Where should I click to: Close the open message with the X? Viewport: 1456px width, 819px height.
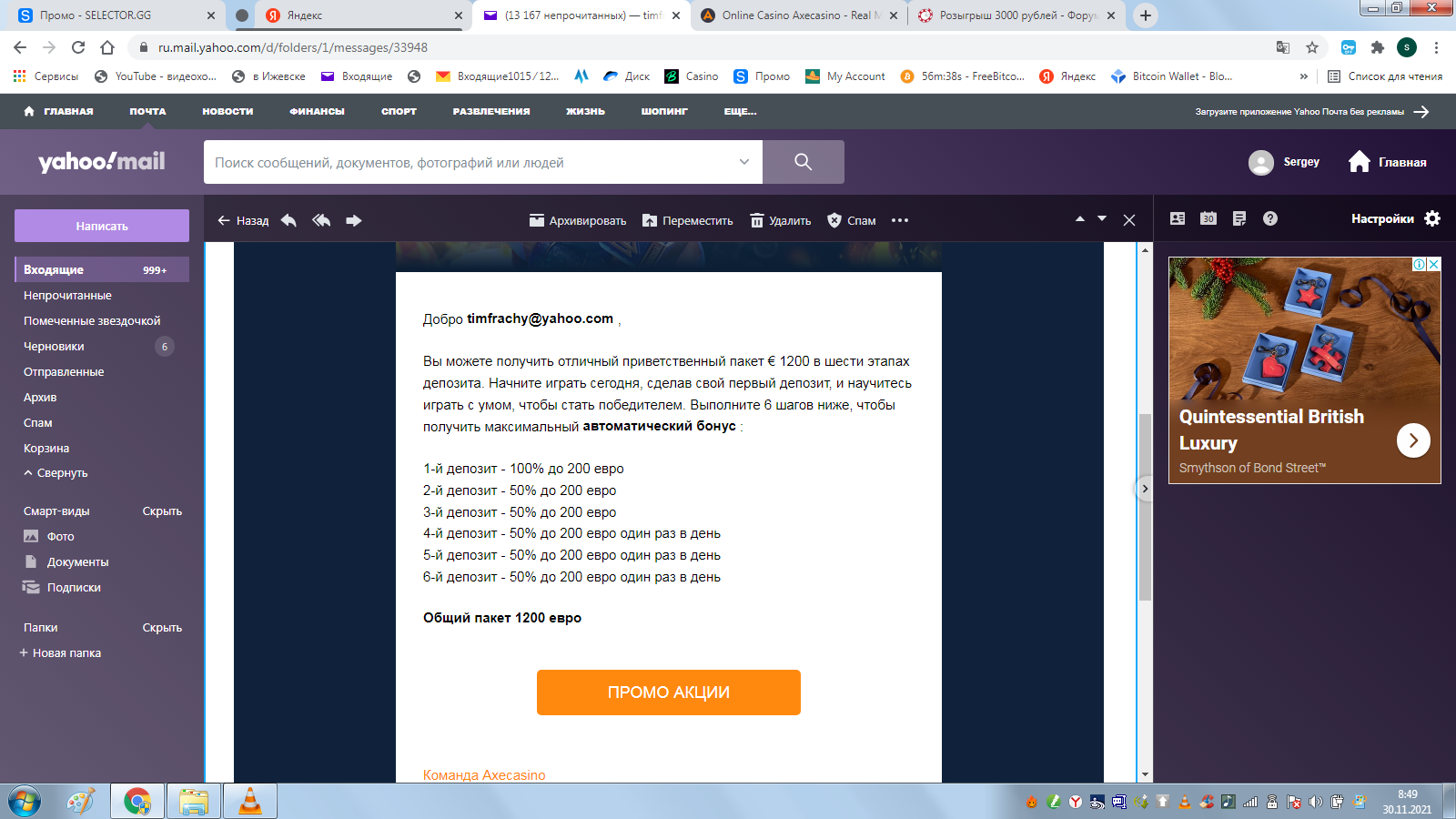[1129, 220]
